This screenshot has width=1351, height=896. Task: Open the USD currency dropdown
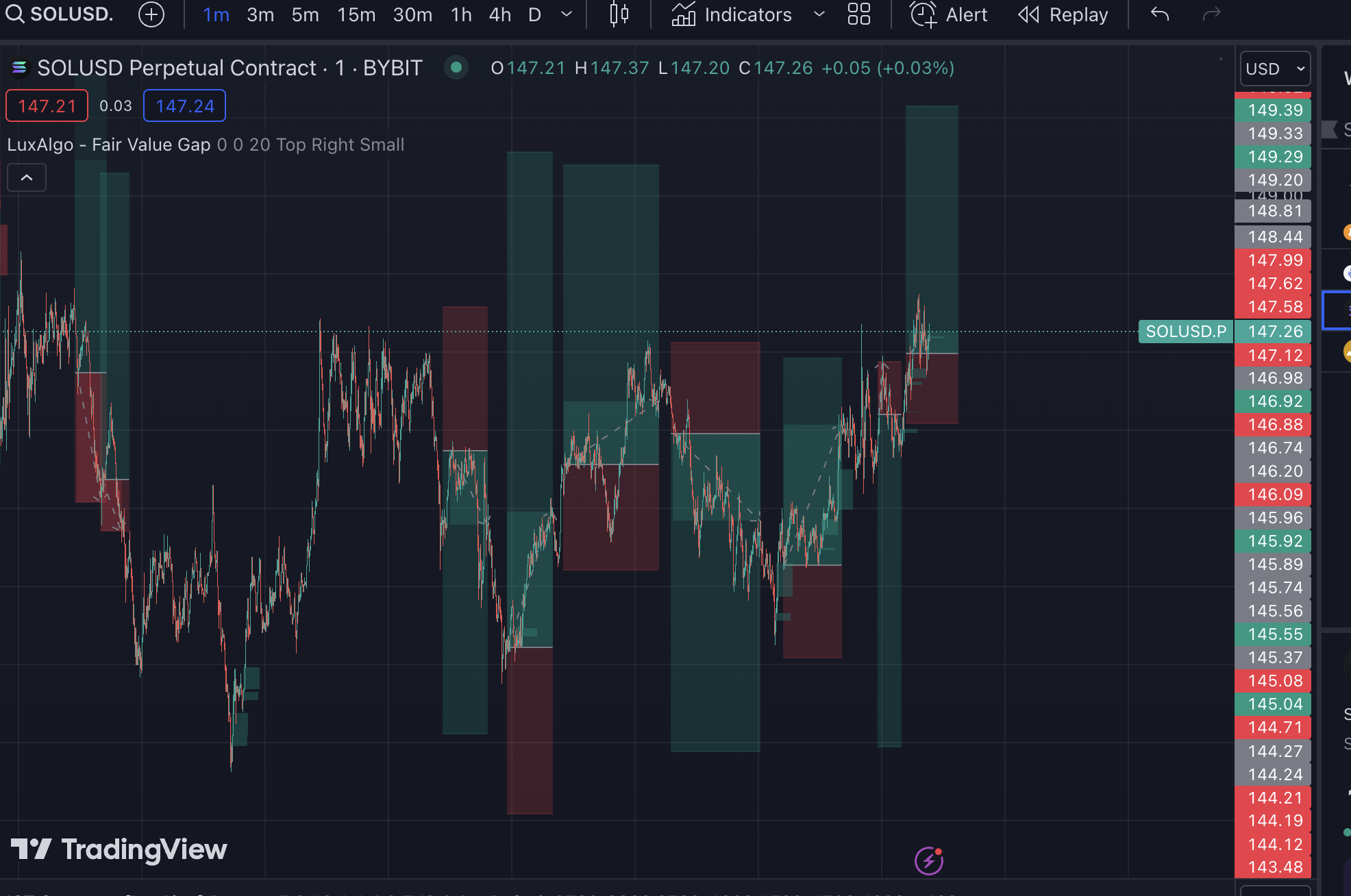tap(1274, 69)
